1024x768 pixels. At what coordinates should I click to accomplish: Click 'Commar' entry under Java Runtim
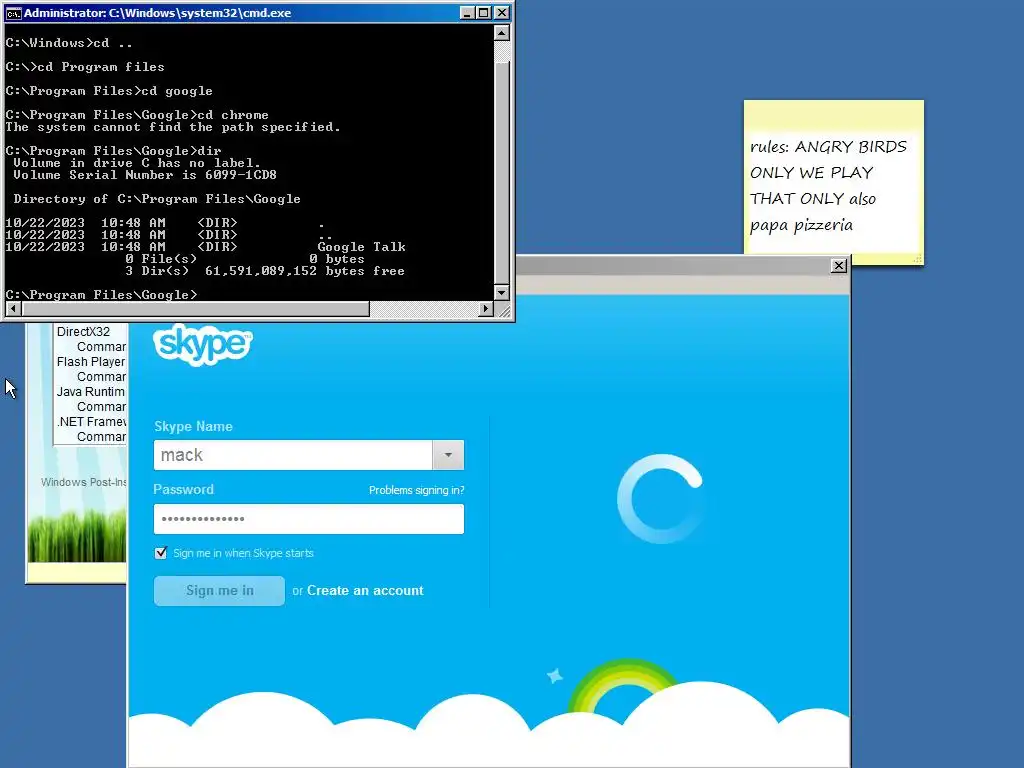pos(101,407)
